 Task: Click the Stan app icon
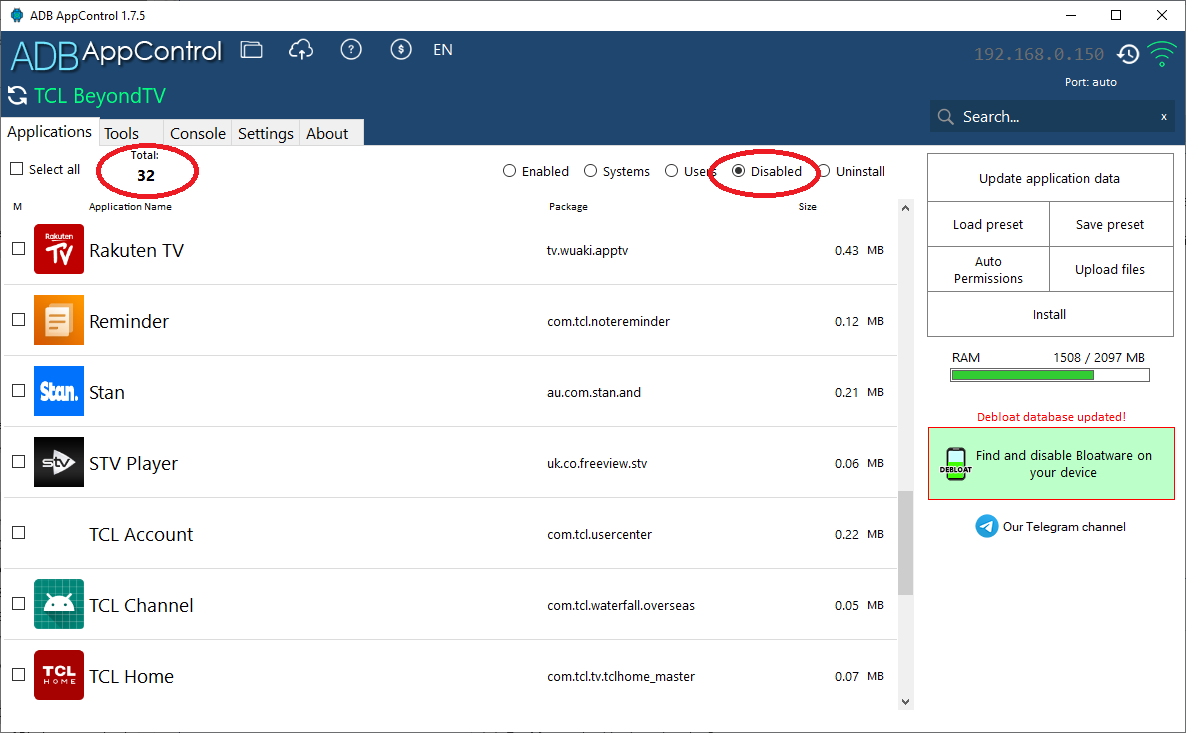coord(59,391)
